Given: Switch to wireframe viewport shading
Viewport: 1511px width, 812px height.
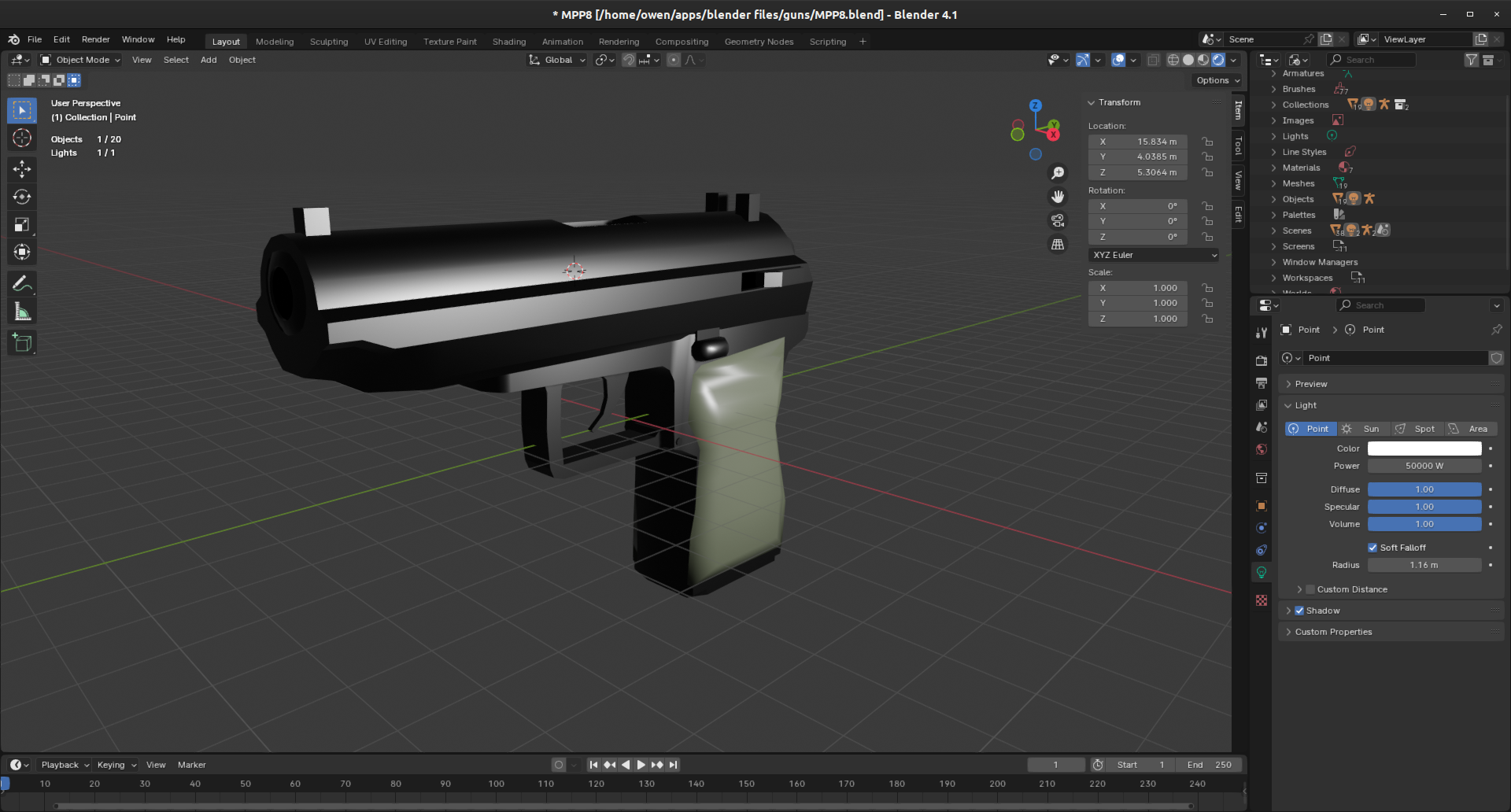Looking at the screenshot, I should [1173, 60].
